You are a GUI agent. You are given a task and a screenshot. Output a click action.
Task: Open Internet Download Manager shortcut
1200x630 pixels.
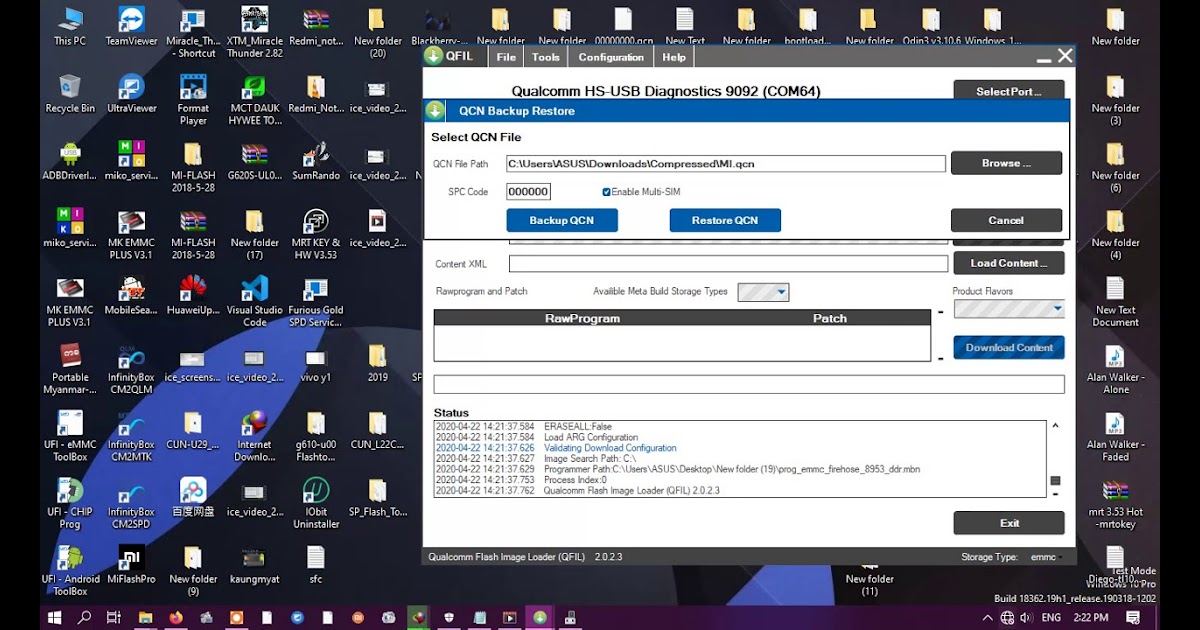[x=254, y=436]
